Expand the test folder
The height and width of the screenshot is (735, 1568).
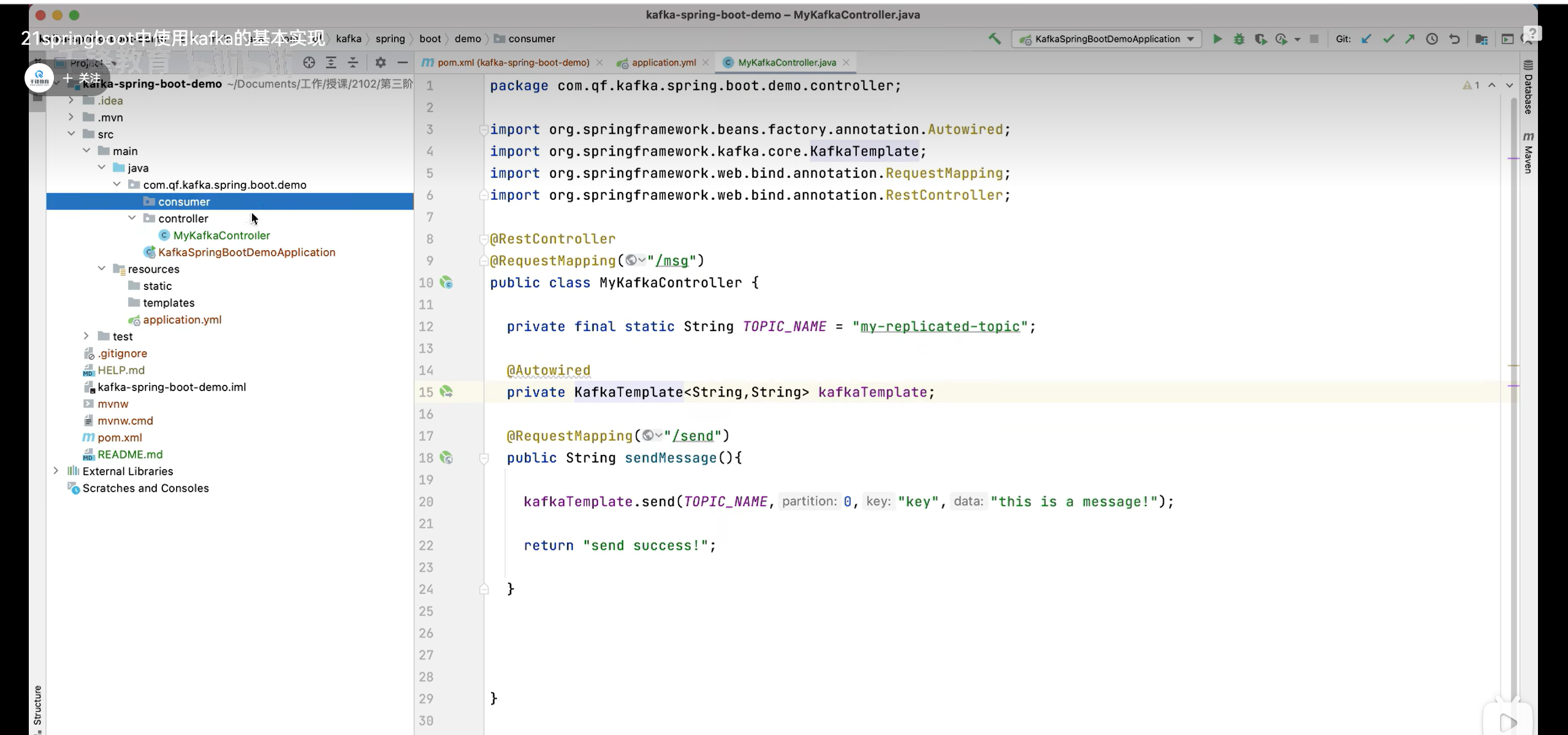[86, 336]
